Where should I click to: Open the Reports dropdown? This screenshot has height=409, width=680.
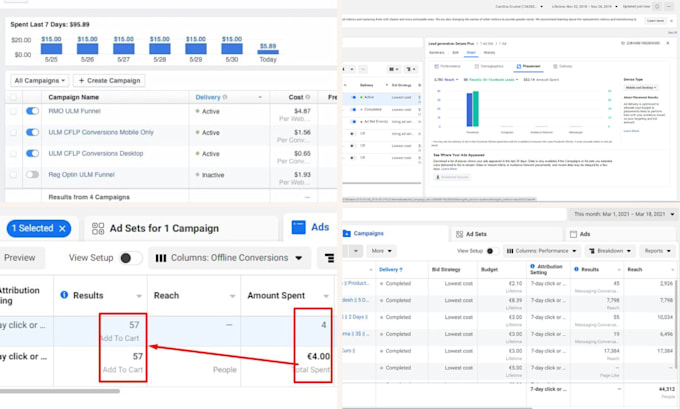(657, 251)
